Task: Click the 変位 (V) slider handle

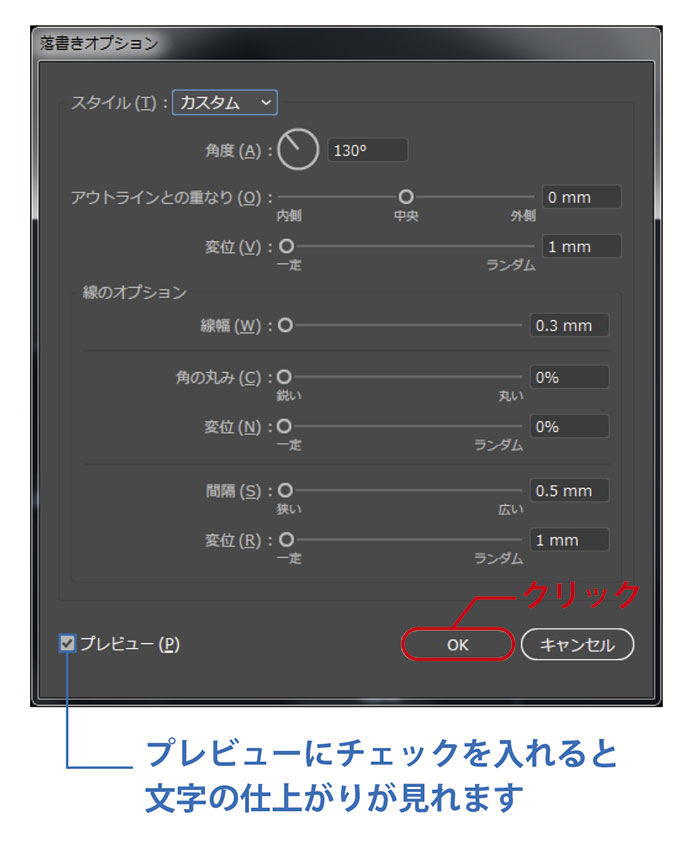Action: tap(286, 246)
